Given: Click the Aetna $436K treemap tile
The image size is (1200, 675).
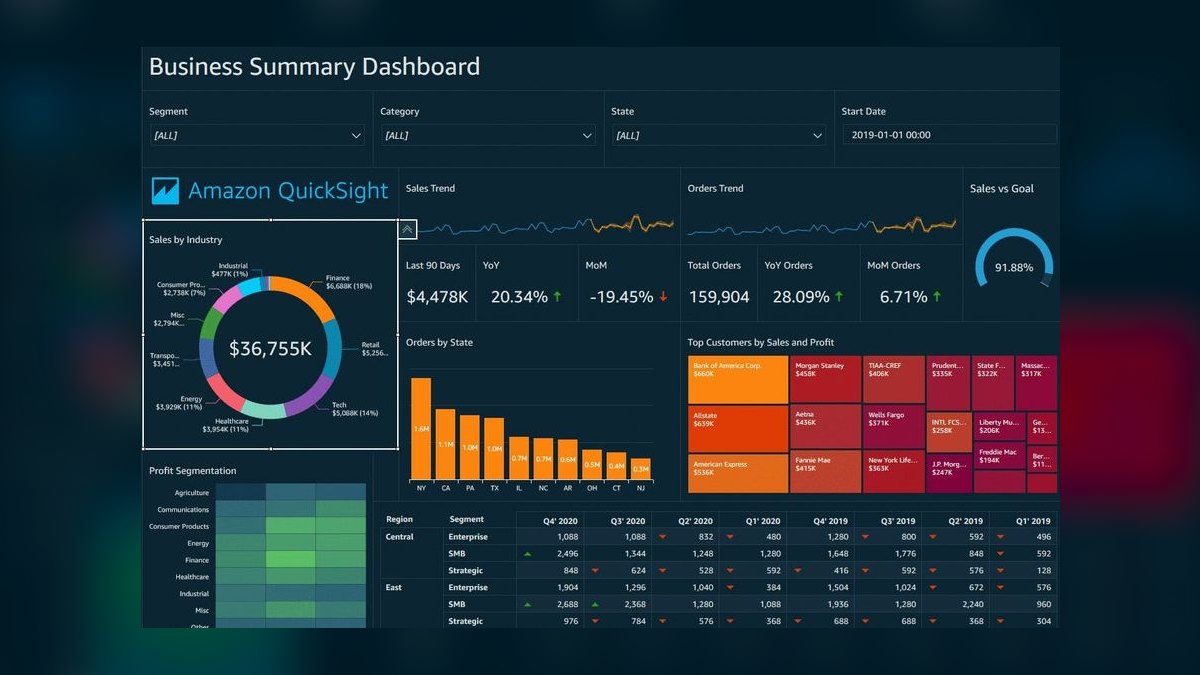Looking at the screenshot, I should [x=826, y=427].
